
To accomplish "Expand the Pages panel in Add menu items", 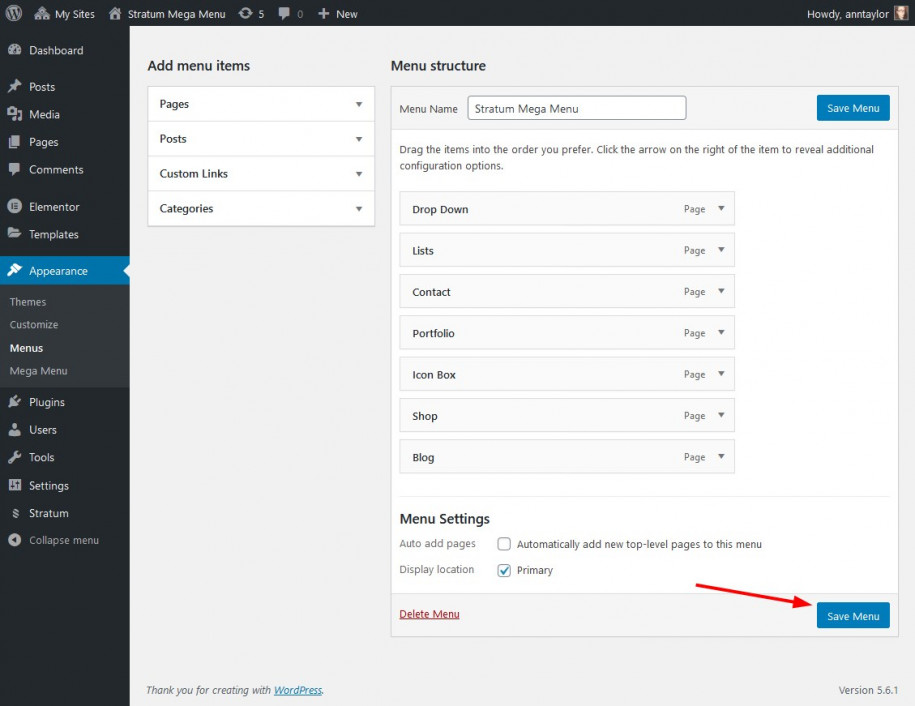I will 261,104.
